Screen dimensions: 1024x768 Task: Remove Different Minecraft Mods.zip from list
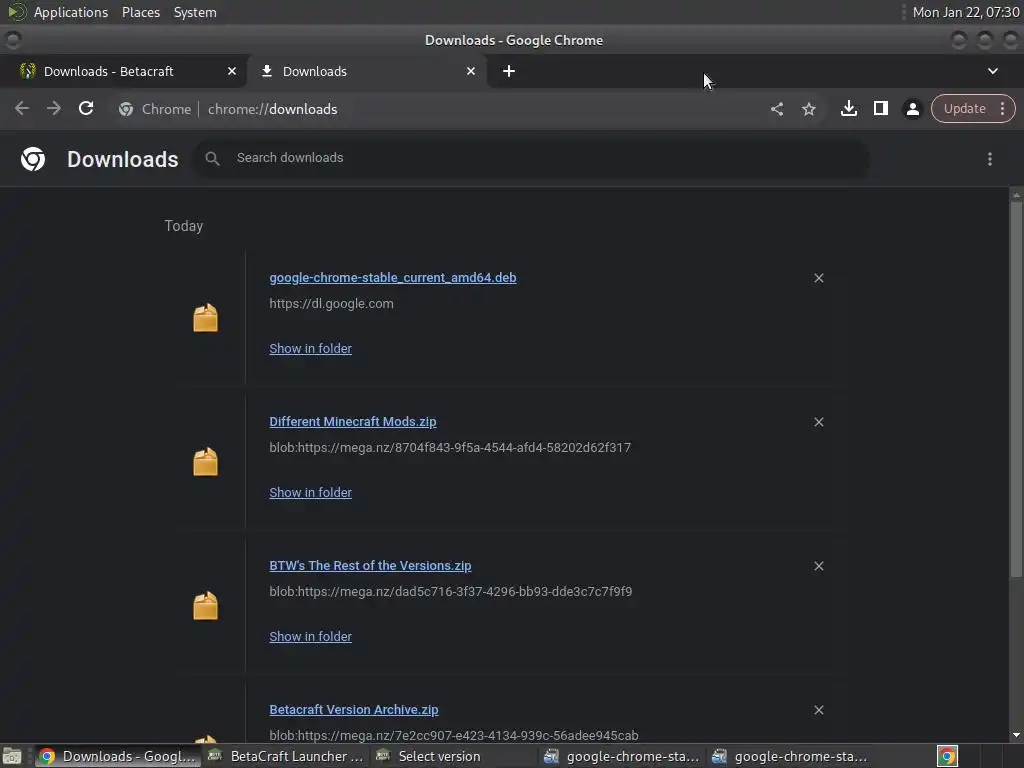pos(818,422)
